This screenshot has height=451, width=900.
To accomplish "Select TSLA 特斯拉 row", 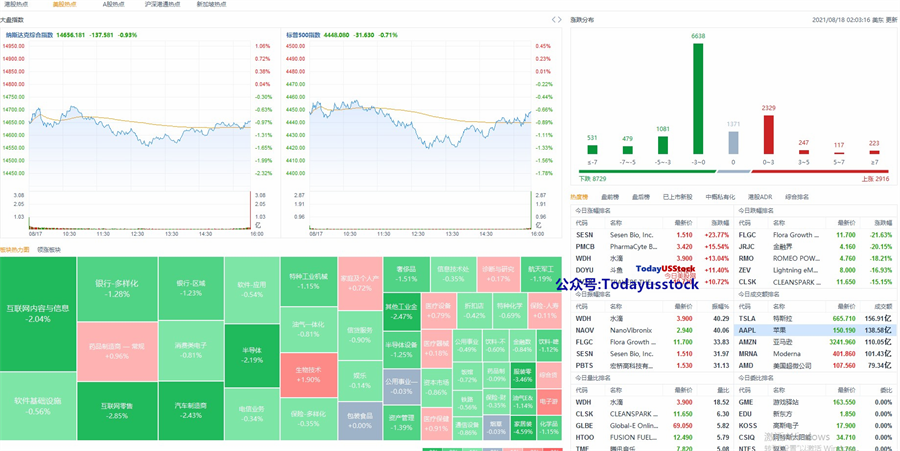I will click(x=814, y=318).
